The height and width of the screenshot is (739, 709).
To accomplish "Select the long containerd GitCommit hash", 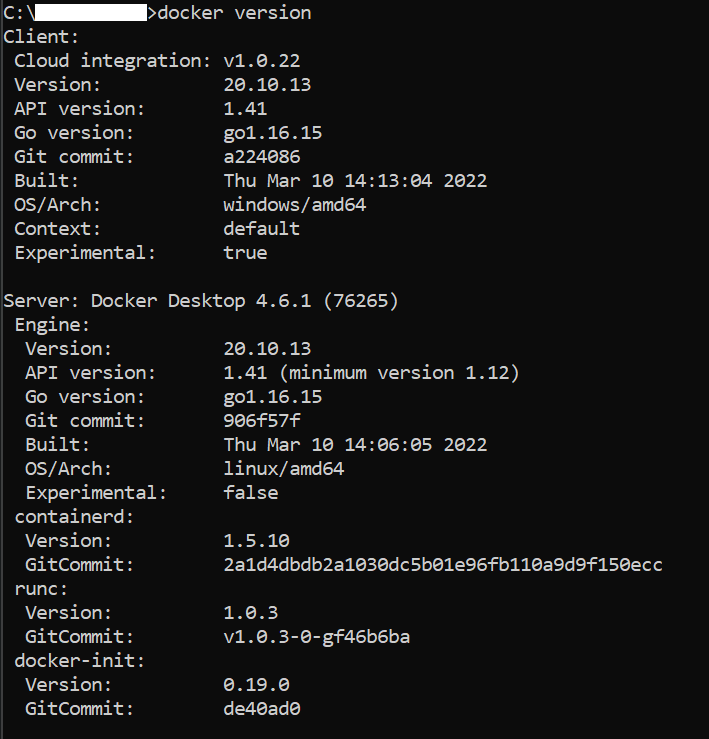I will click(x=443, y=565).
